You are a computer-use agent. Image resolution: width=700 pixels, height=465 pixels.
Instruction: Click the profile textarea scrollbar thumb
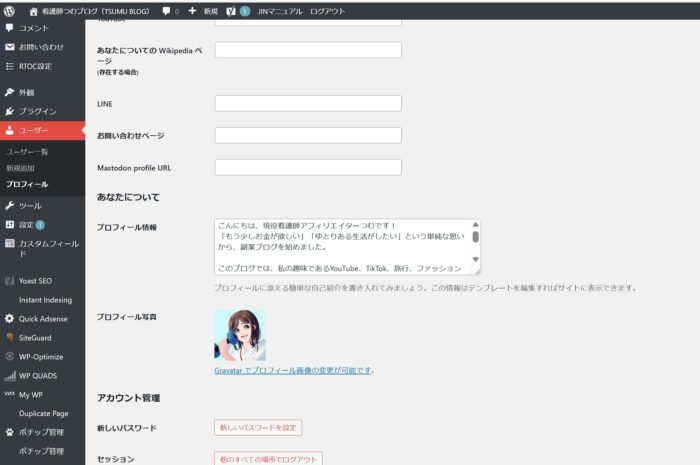[x=475, y=237]
